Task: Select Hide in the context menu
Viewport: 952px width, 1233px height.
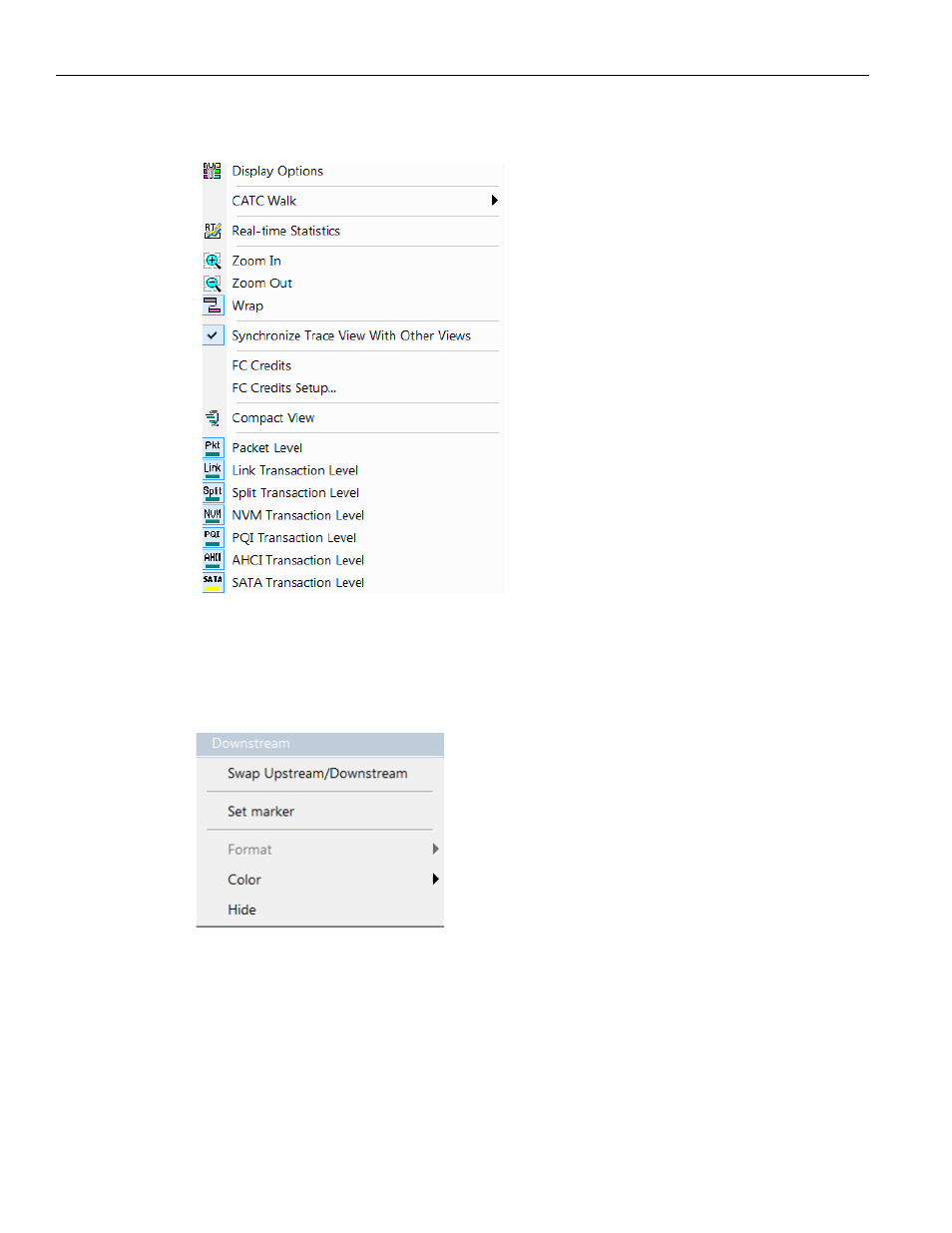Action: (x=241, y=910)
